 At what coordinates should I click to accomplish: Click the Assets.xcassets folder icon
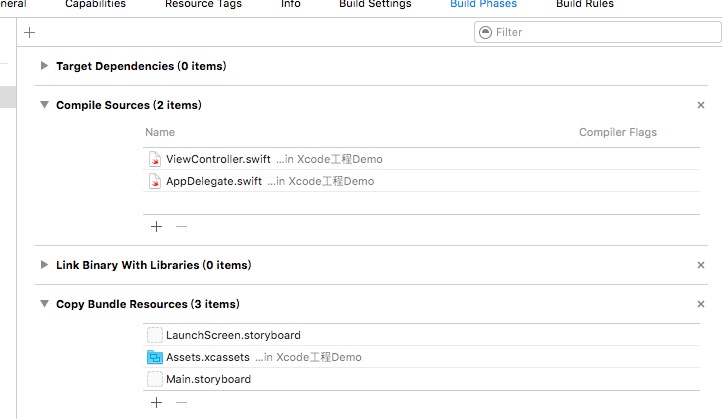(155, 357)
